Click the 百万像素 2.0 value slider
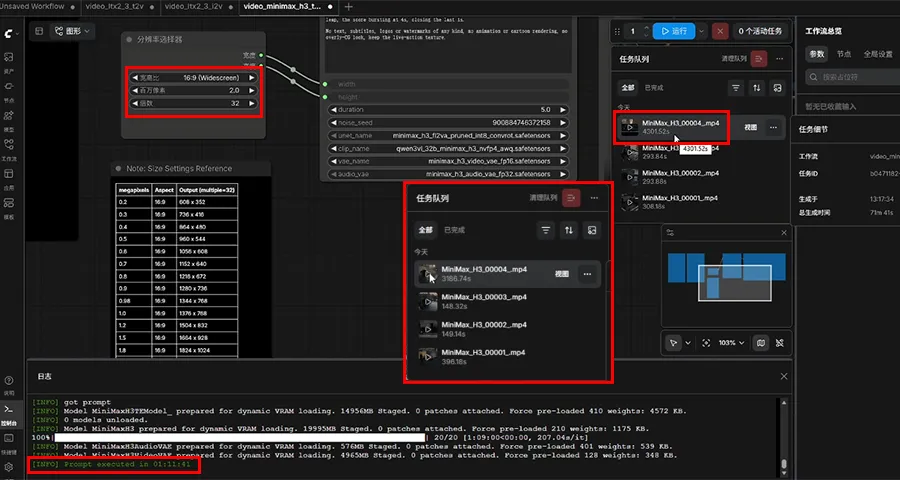900x480 pixels. [193, 91]
